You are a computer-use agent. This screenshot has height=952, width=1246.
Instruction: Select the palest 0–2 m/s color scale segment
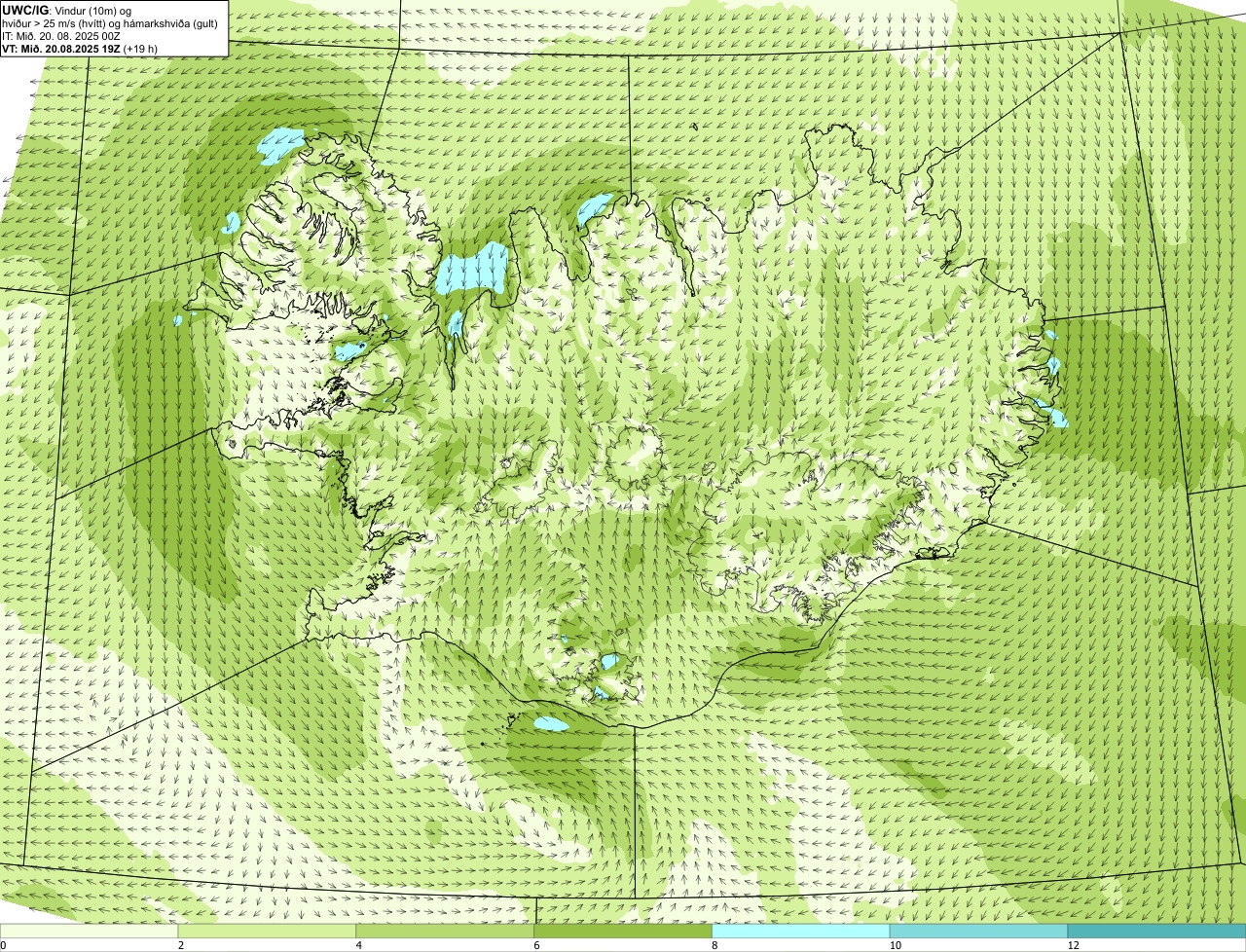click(89, 932)
